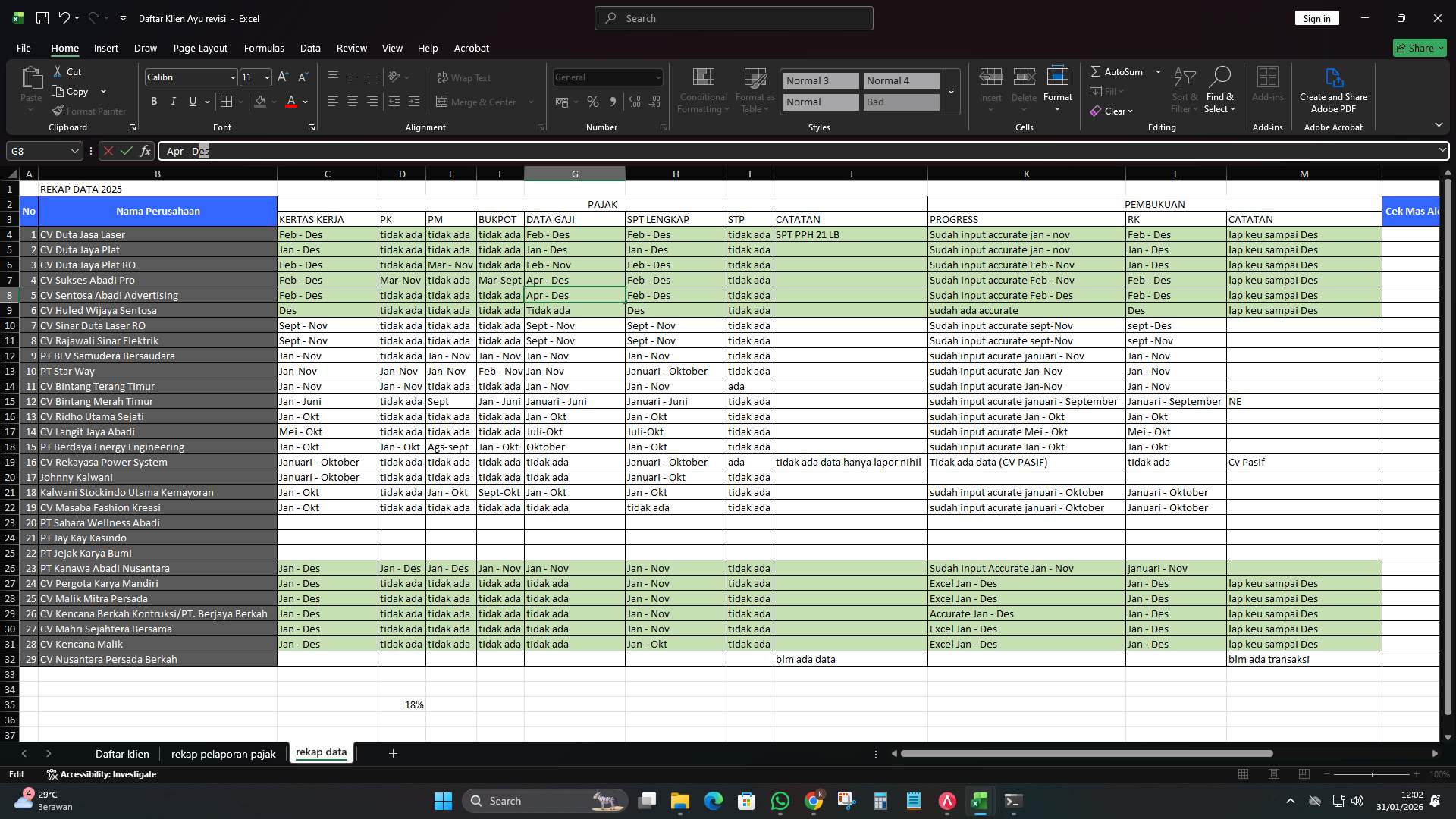Click the Increase Decimal icon

tap(635, 102)
